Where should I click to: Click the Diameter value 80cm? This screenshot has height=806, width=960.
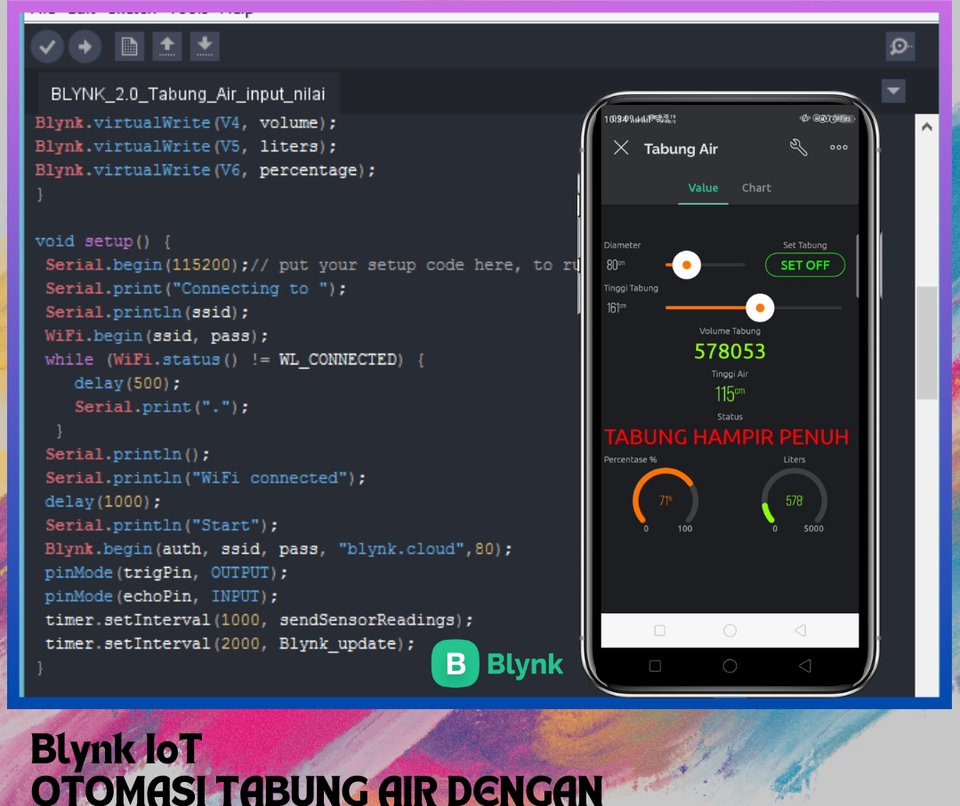pyautogui.click(x=615, y=265)
